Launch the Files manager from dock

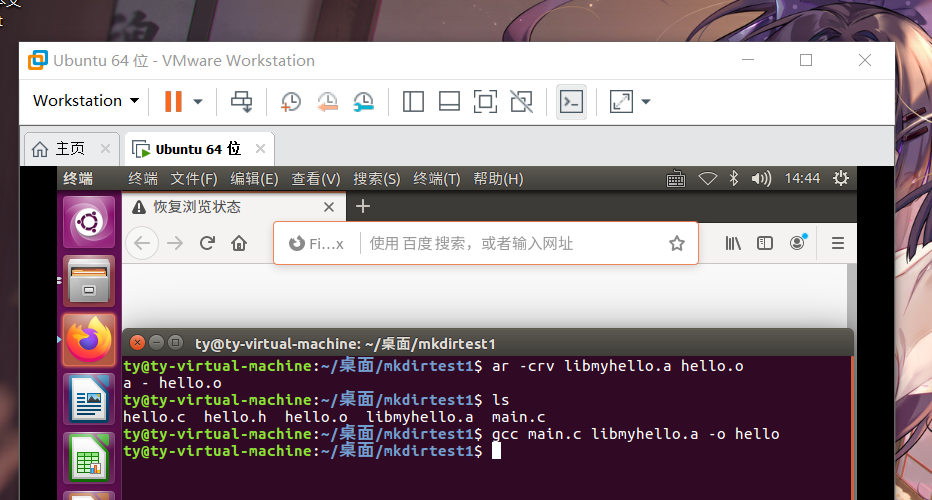point(89,281)
